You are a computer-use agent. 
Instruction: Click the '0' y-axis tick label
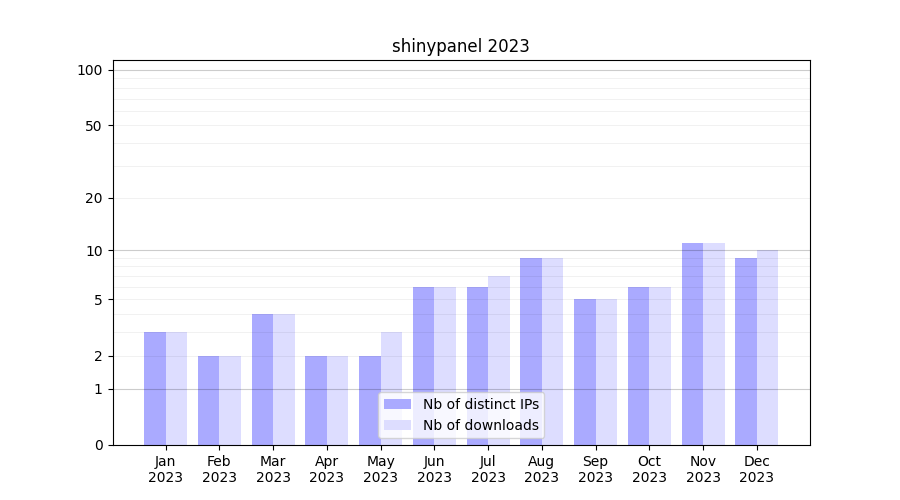click(x=98, y=445)
